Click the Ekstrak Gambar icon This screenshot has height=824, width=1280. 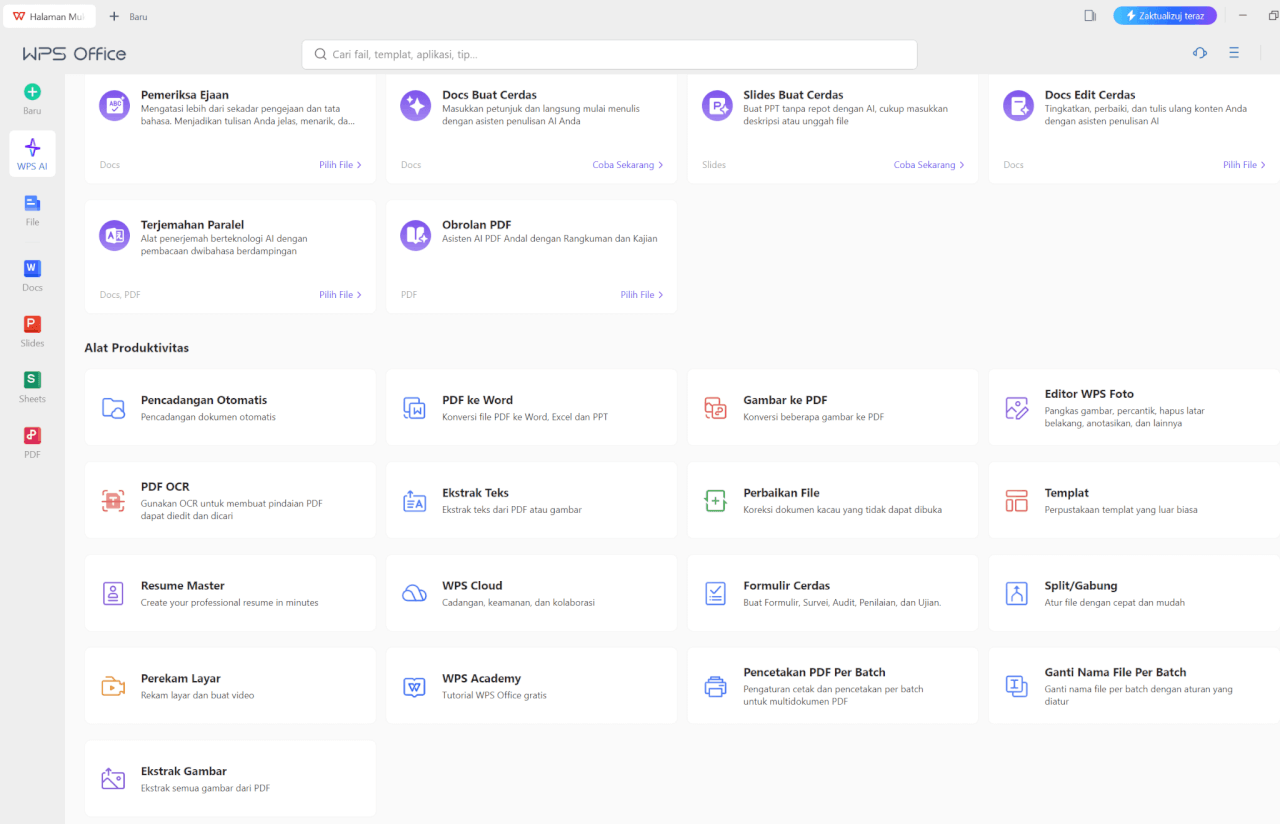click(x=114, y=779)
